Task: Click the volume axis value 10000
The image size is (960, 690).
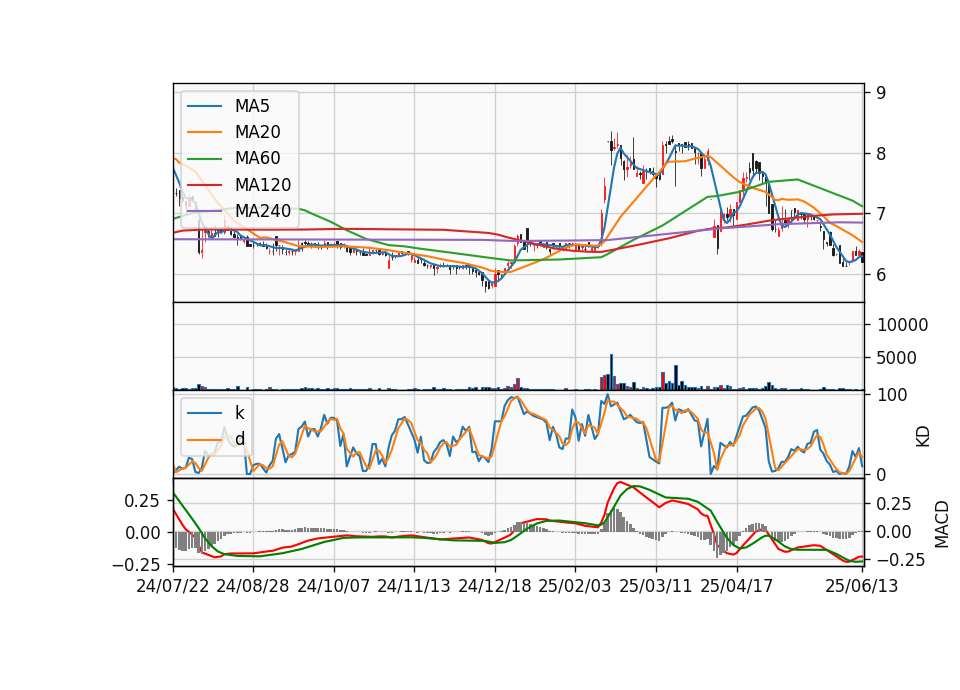Action: point(902,325)
